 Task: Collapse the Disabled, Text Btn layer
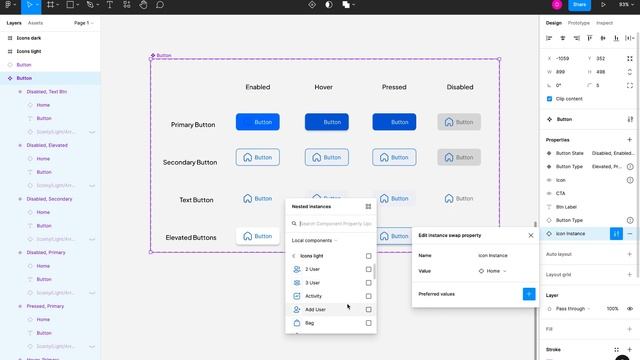(x=20, y=92)
